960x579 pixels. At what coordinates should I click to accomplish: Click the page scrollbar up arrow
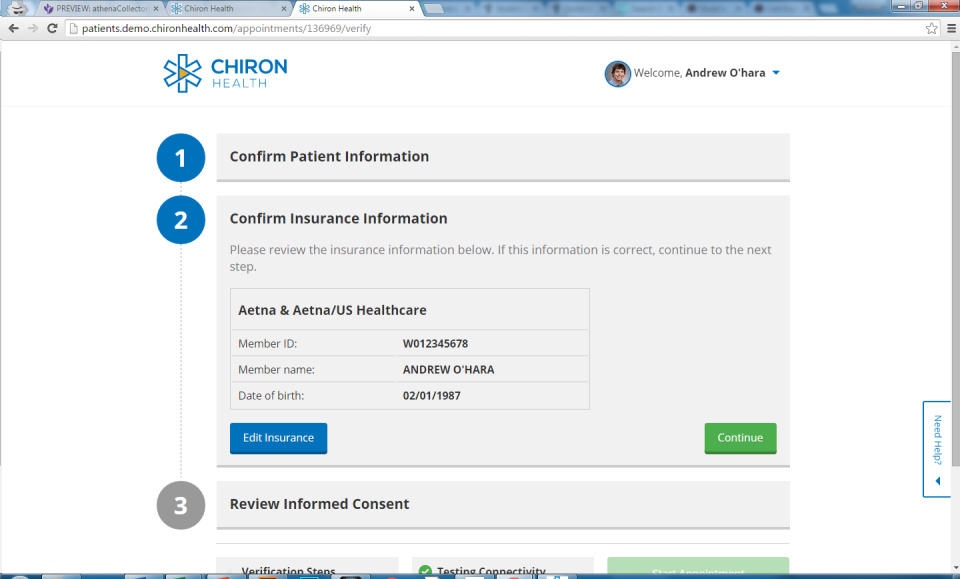click(955, 48)
